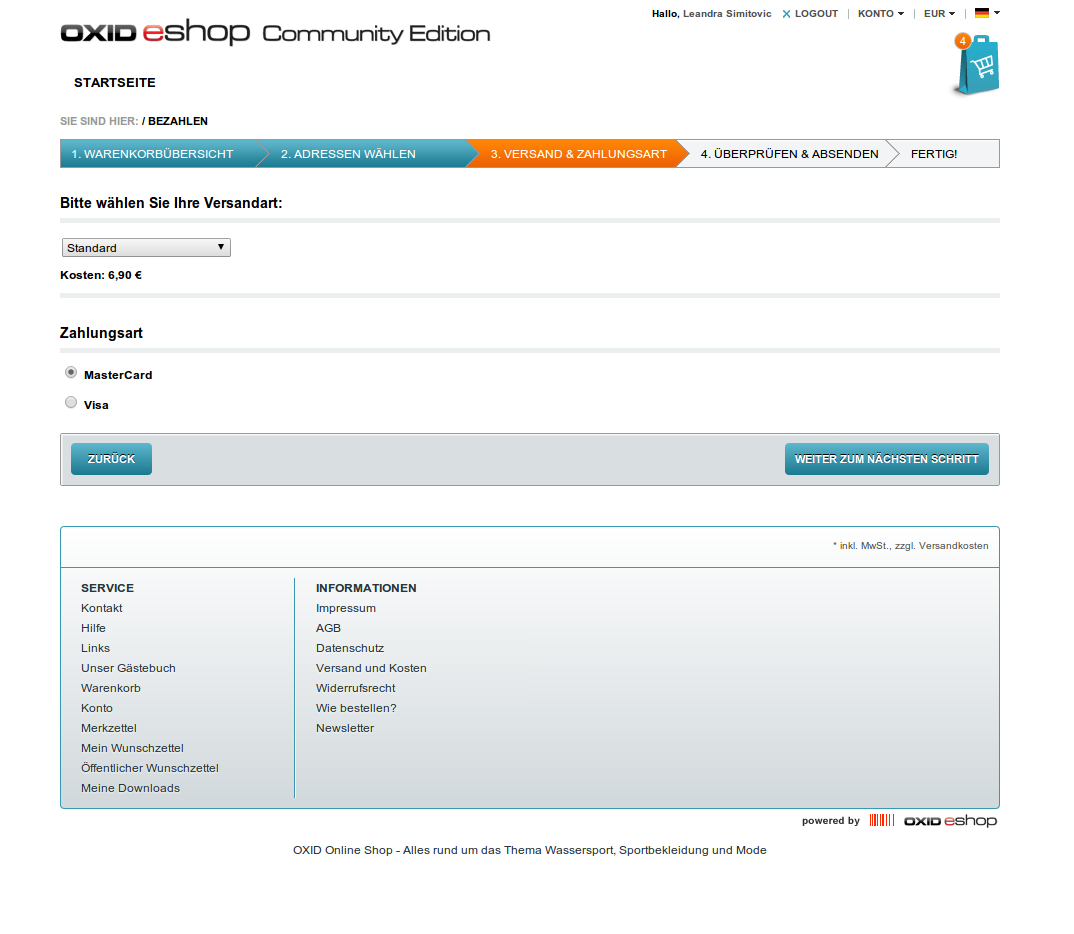The width and height of the screenshot is (1074, 934).
Task: Go to step 2 Adressen wählen
Action: (348, 154)
